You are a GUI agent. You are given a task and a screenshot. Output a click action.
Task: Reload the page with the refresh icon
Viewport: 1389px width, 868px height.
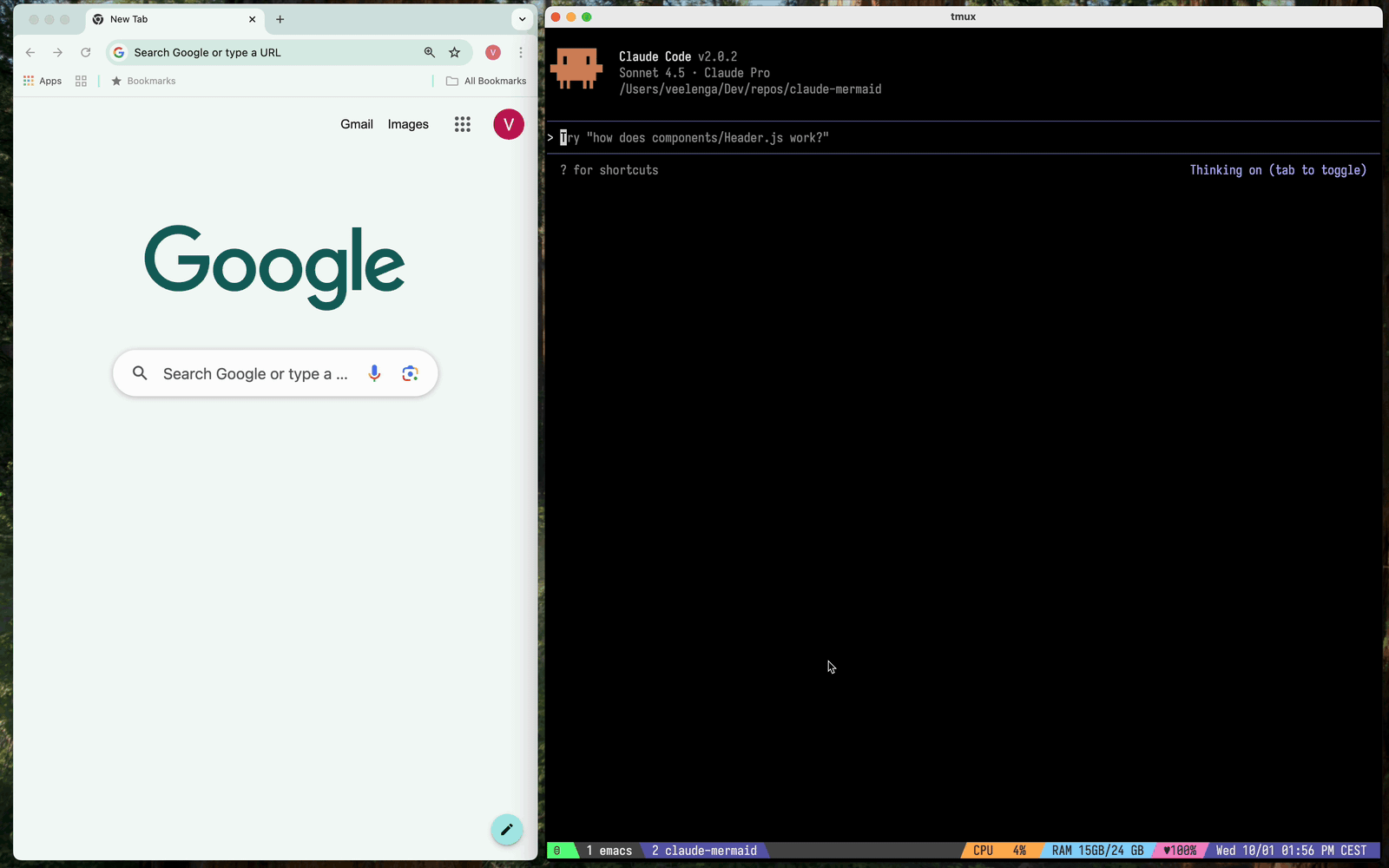coord(85,52)
